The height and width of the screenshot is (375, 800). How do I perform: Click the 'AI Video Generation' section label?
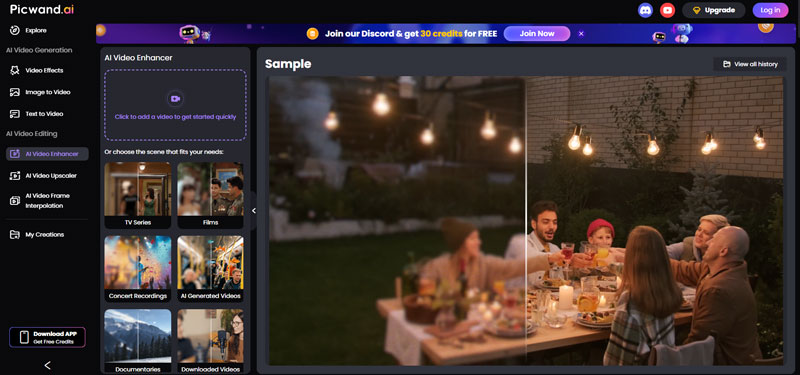(x=39, y=51)
